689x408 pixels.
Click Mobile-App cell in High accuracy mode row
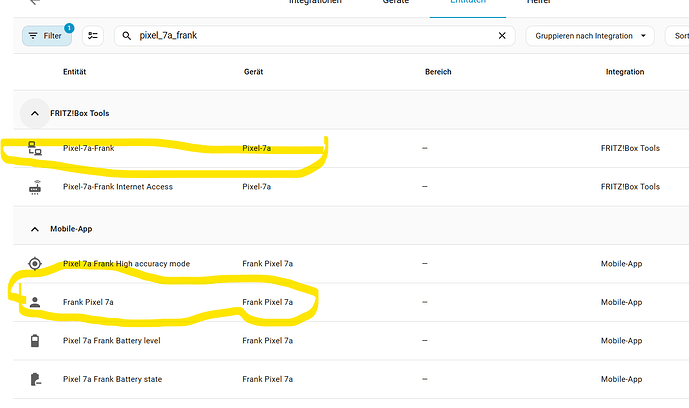[x=621, y=264]
